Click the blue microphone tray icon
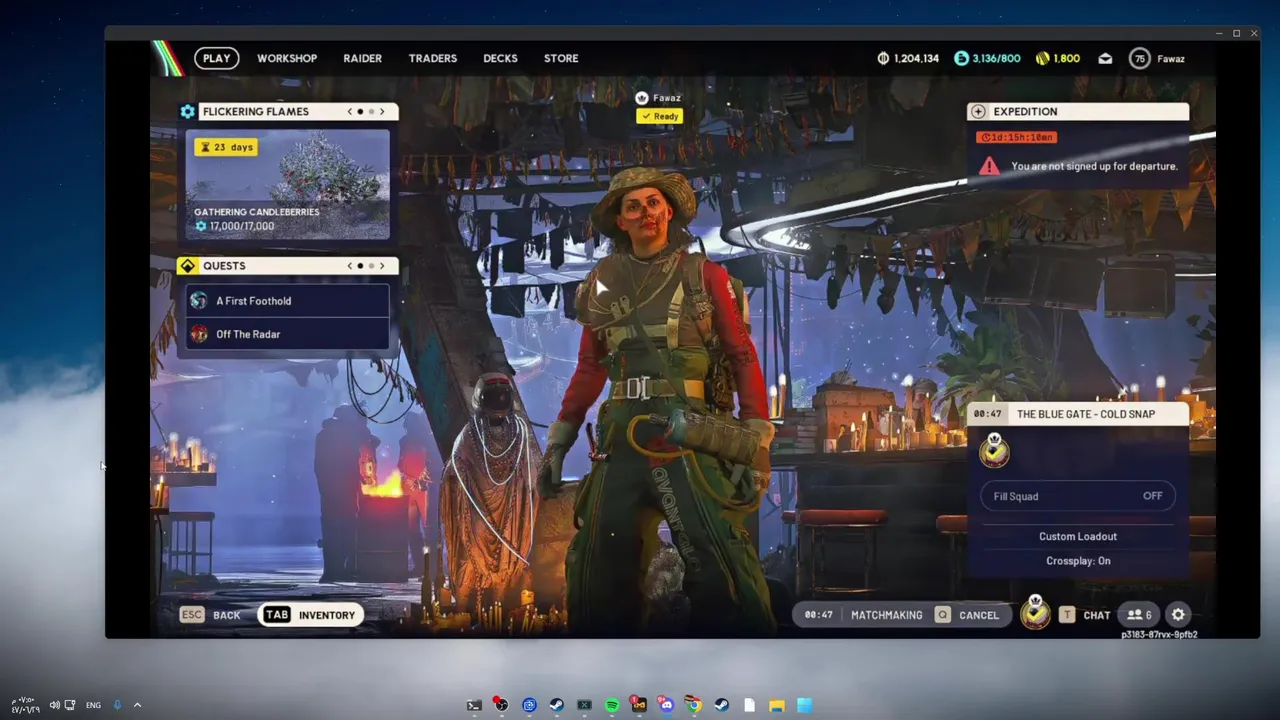Viewport: 1280px width, 720px height. coord(117,705)
